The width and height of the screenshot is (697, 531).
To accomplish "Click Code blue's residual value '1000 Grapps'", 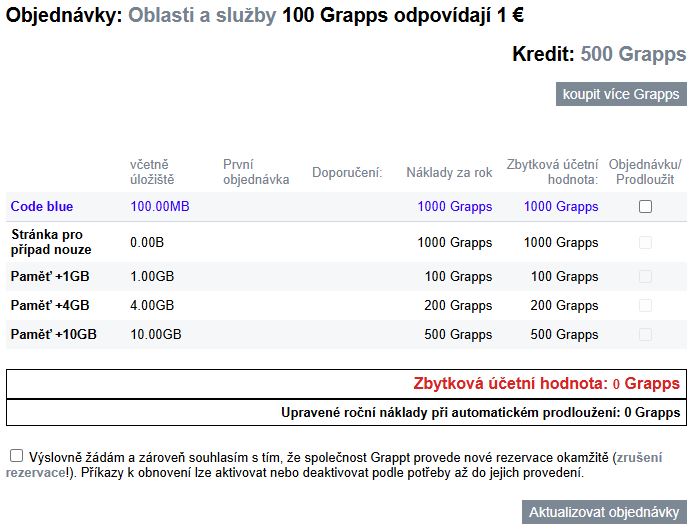I will click(561, 206).
